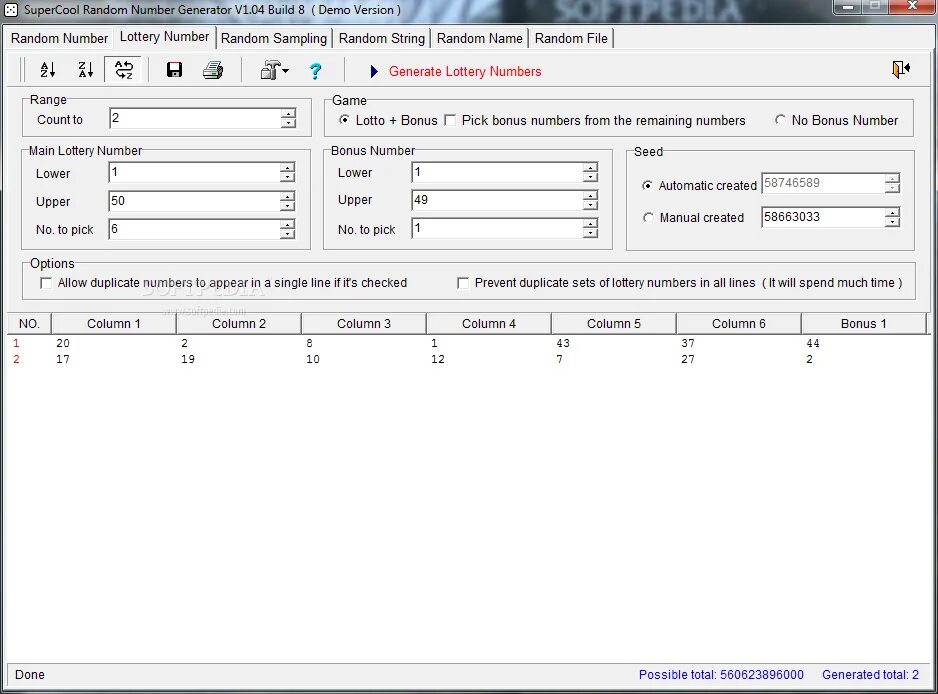Print the generated lottery numbers

pos(213,70)
